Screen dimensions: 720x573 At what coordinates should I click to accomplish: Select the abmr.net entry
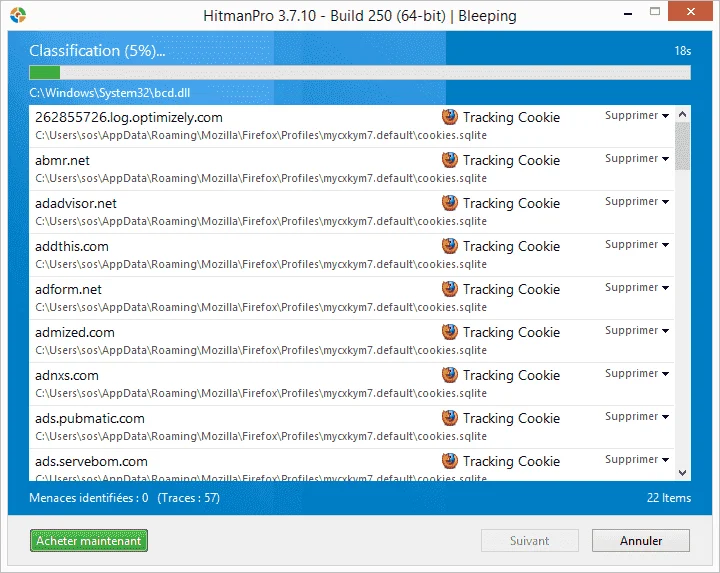coord(351,169)
